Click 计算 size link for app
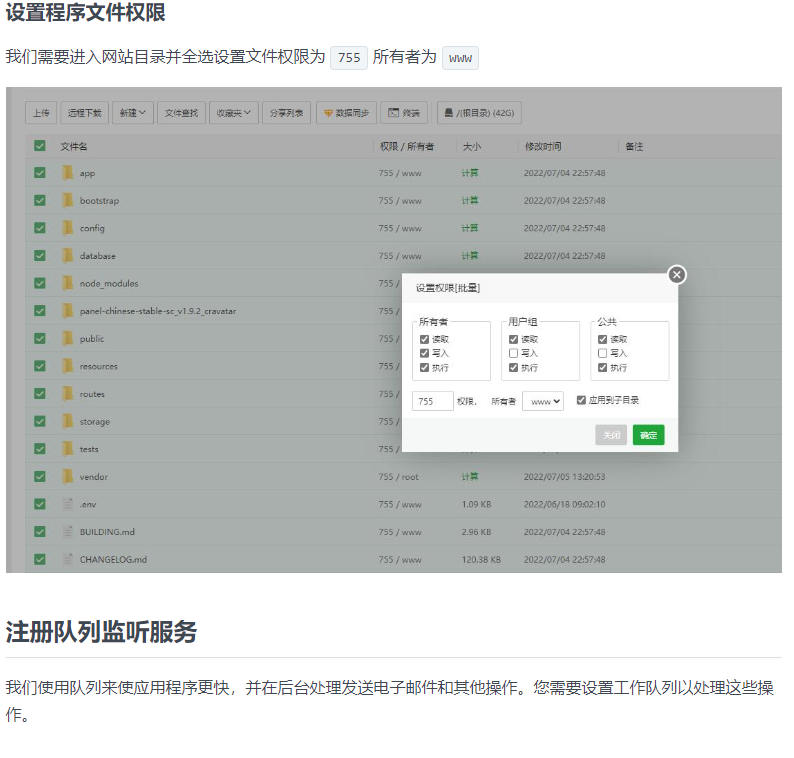The image size is (794, 758). tap(469, 173)
